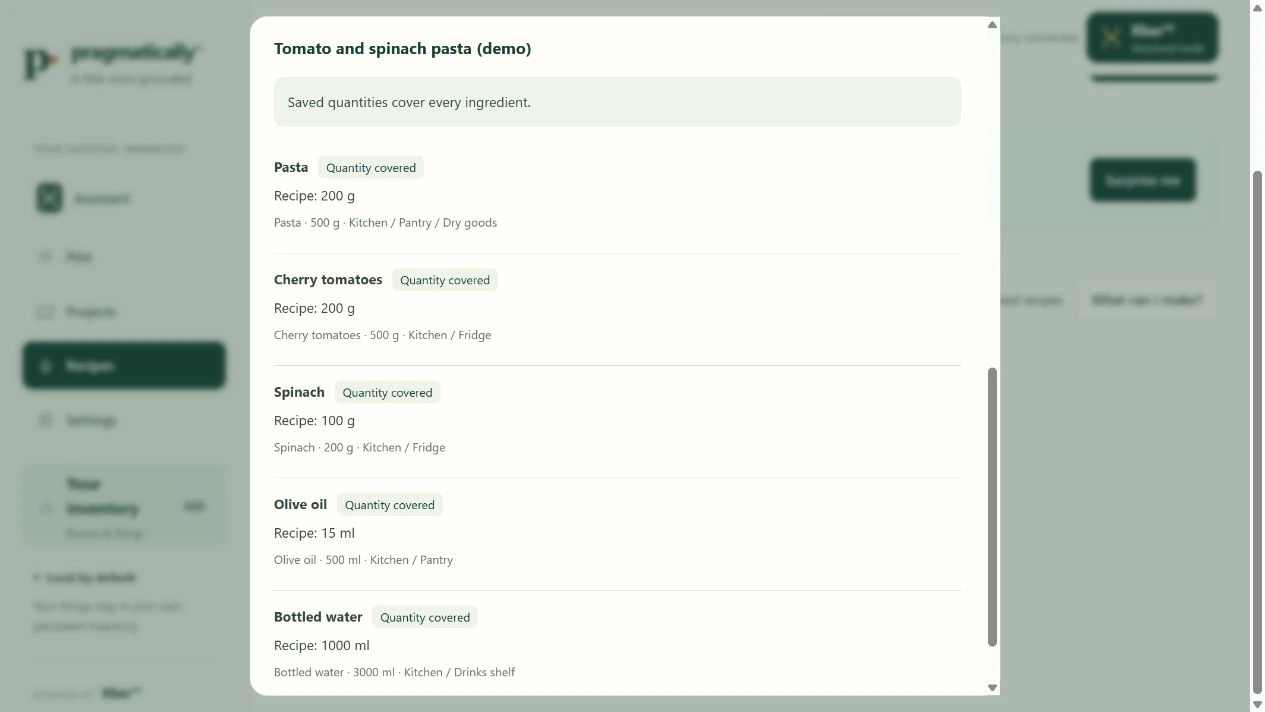Click 'Olive oil · 500 ml · Kitchen / Pantry'
Viewport: 1265px width, 712px height.
363,560
